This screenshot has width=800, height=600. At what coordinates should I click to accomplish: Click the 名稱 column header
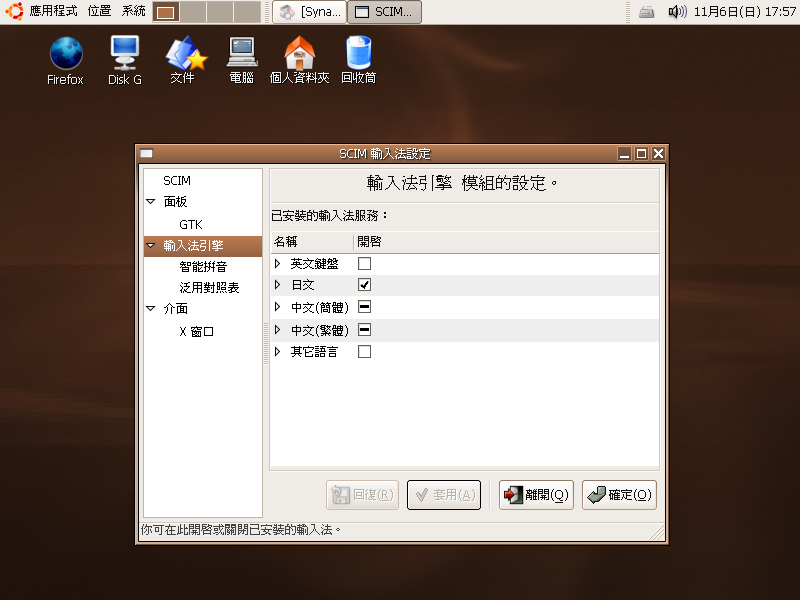[312, 242]
